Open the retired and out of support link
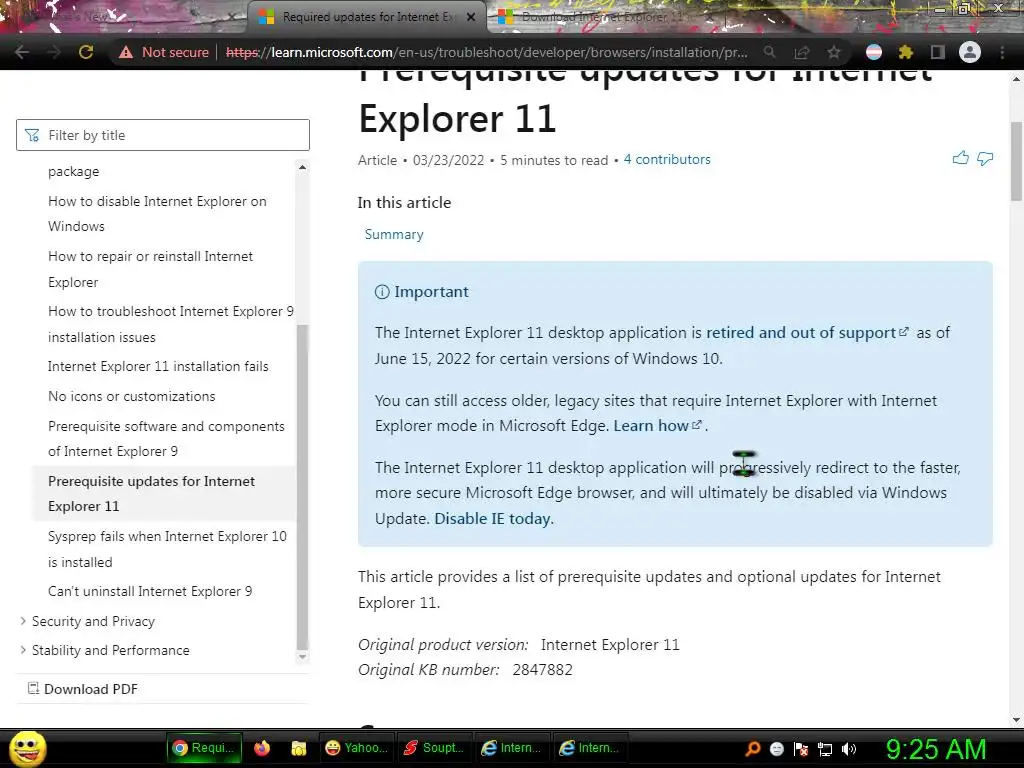The image size is (1024, 768). pyautogui.click(x=807, y=332)
